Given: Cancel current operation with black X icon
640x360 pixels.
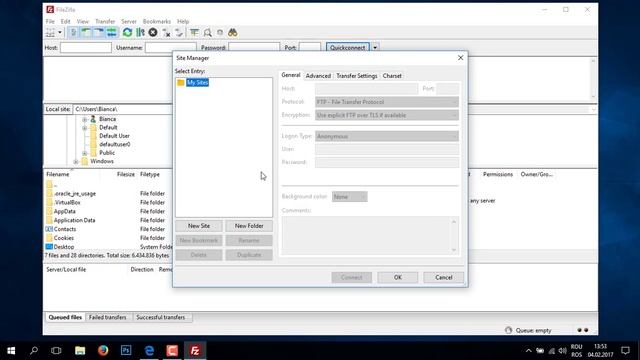Looking at the screenshot, I should pyautogui.click(x=153, y=32).
